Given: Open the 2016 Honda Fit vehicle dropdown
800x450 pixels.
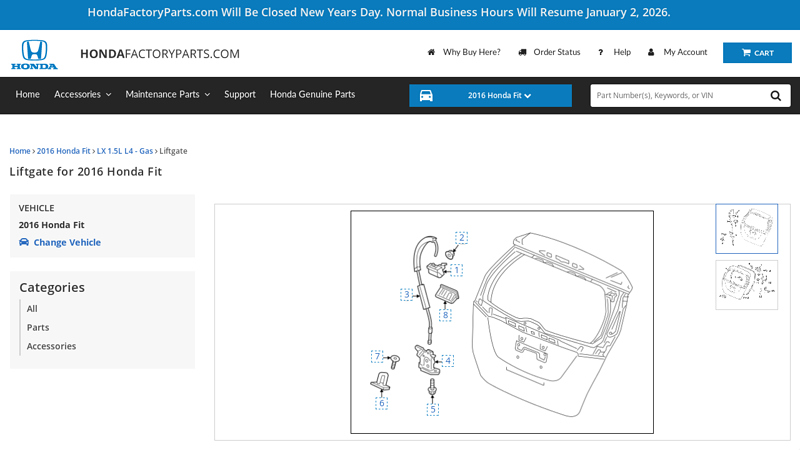Looking at the screenshot, I should pyautogui.click(x=499, y=96).
